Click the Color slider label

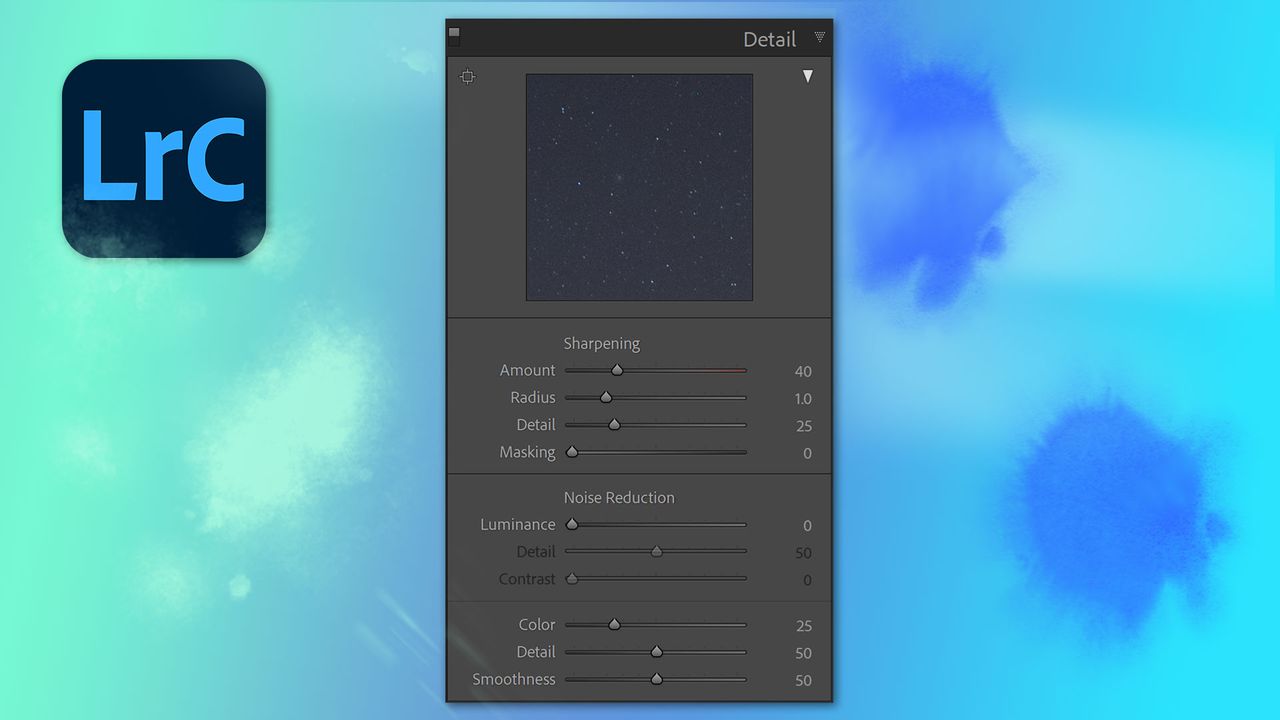click(537, 624)
